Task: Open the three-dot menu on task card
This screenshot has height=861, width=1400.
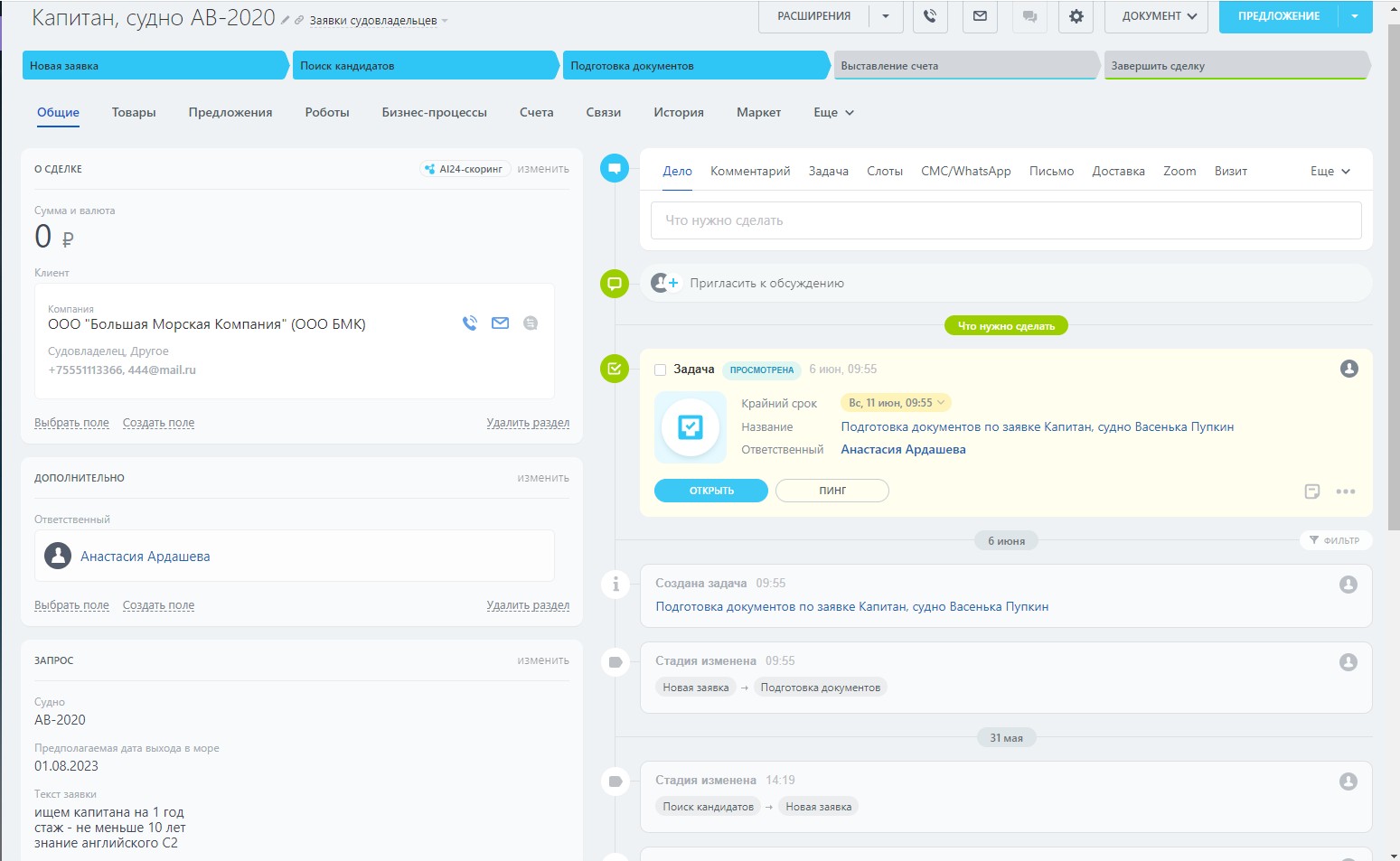Action: (1345, 491)
